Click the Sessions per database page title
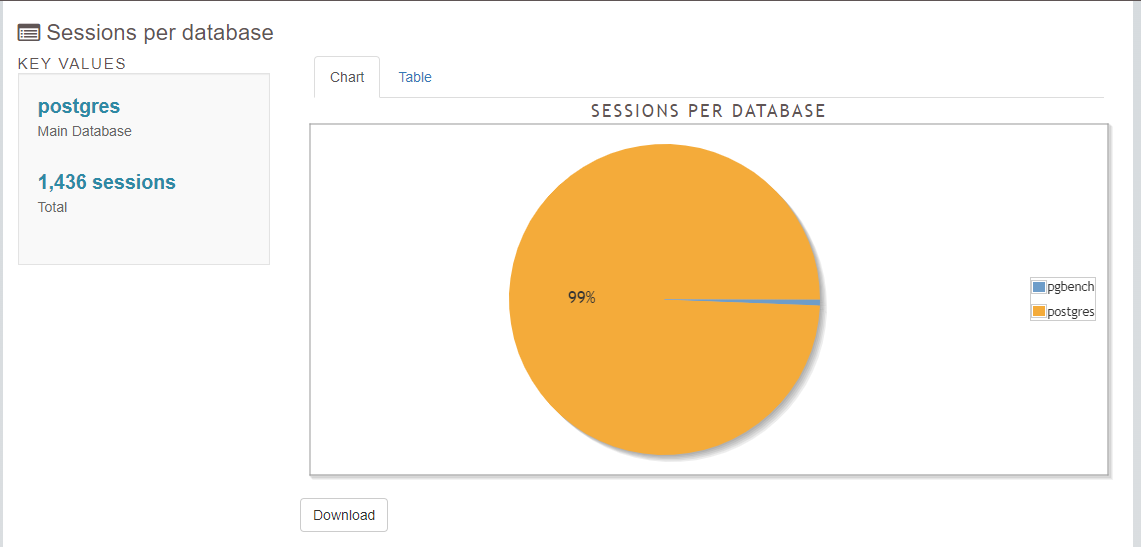The height and width of the screenshot is (547, 1141). coord(160,32)
